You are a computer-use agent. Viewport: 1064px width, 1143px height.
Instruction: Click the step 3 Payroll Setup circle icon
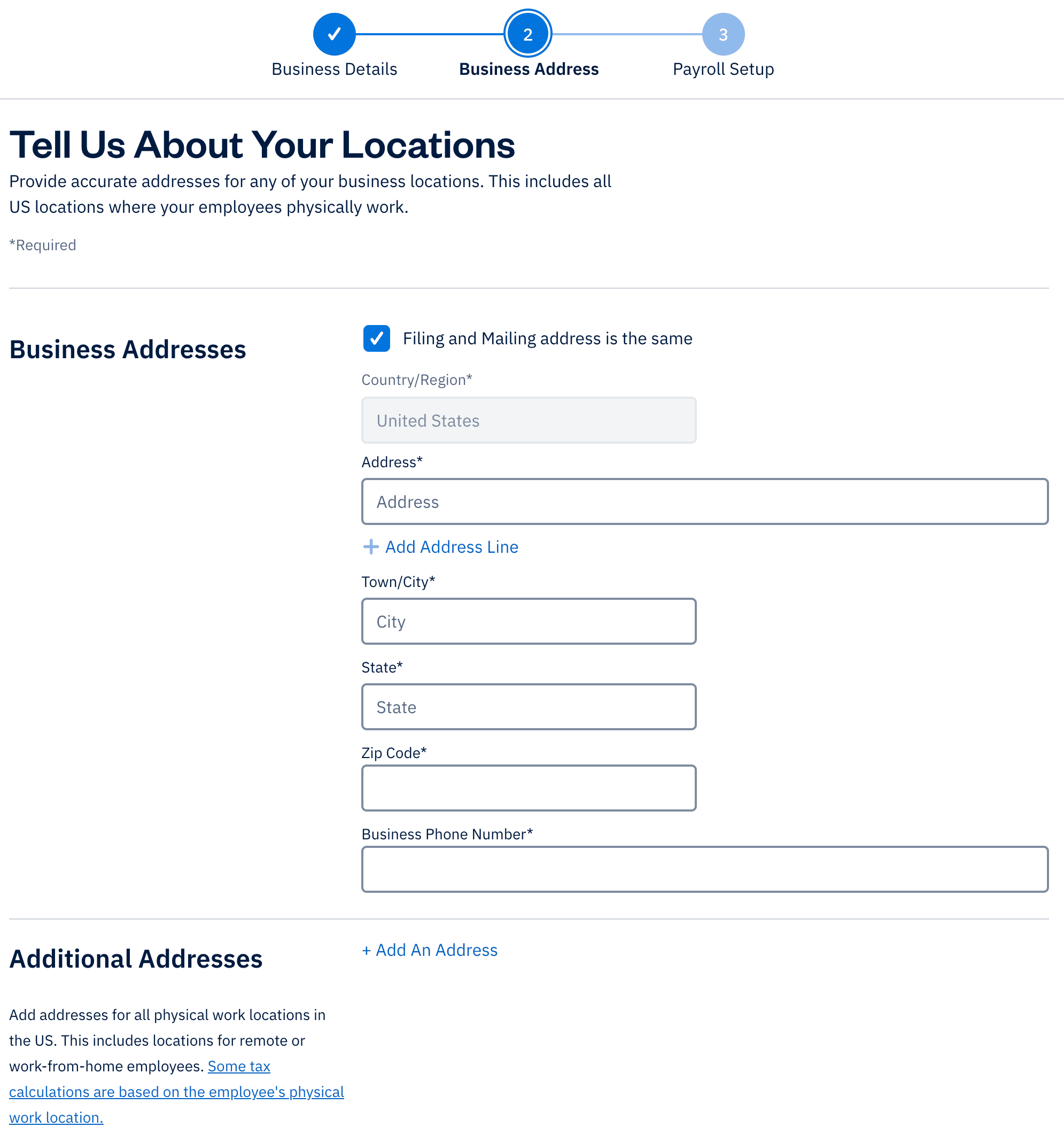[x=722, y=34]
